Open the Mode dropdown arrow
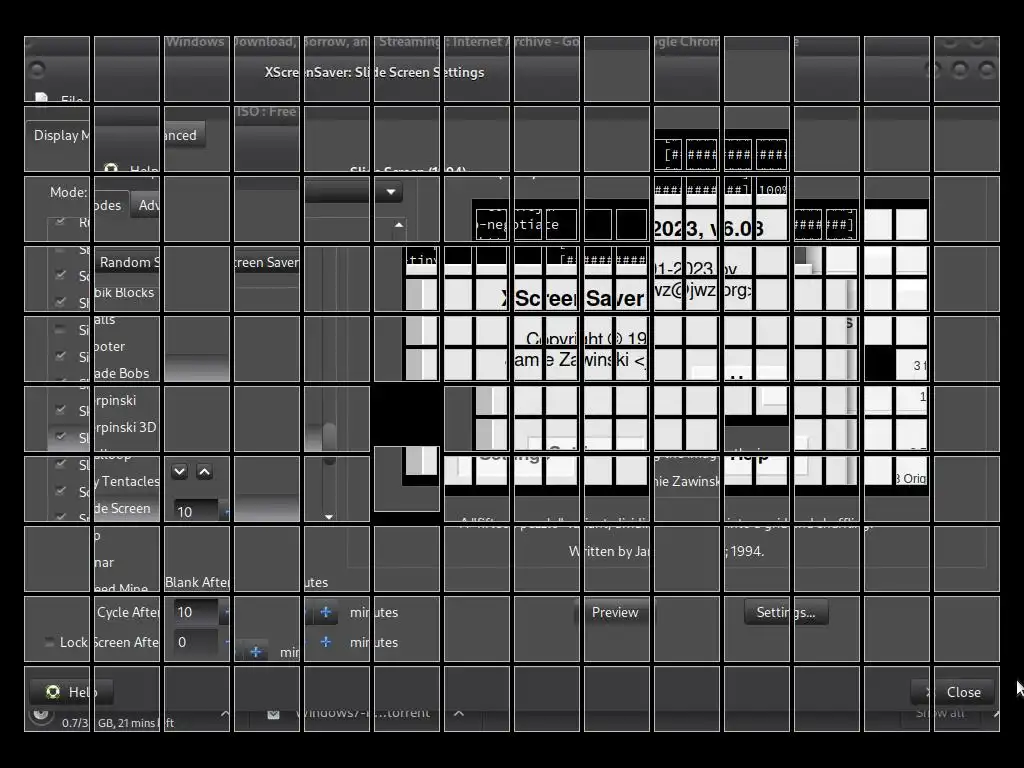This screenshot has height=768, width=1024. click(x=391, y=192)
